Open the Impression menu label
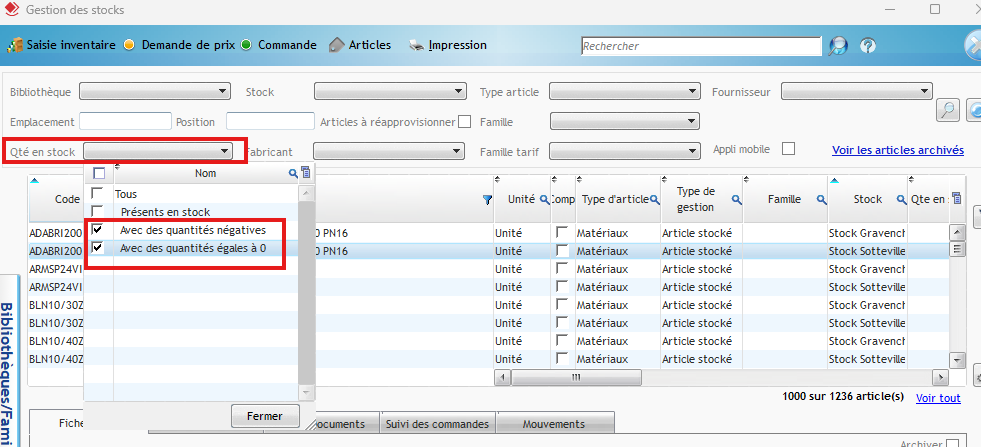Viewport: 981px width, 447px height. coord(457,45)
